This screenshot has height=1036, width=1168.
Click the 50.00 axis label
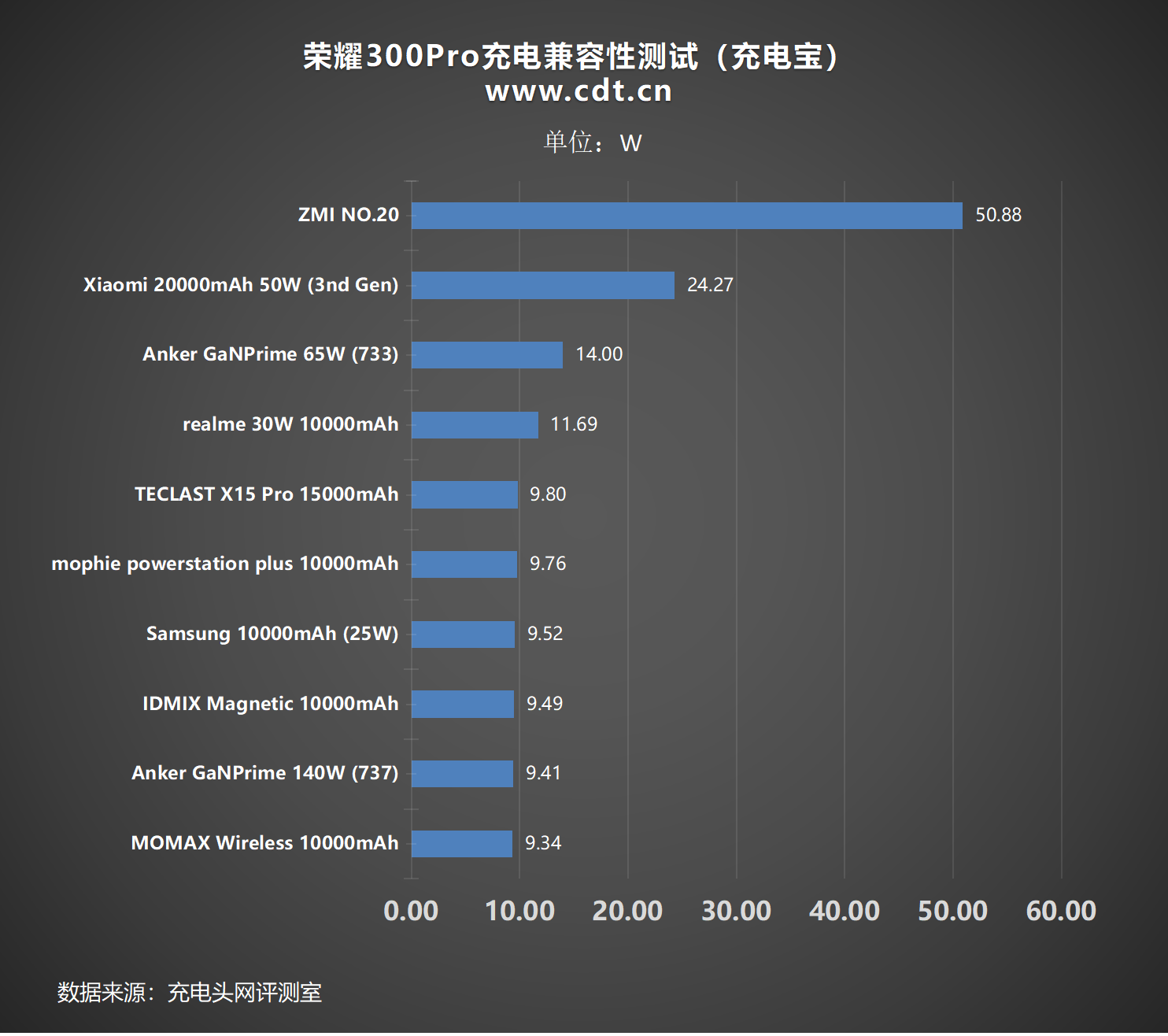pyautogui.click(x=953, y=911)
